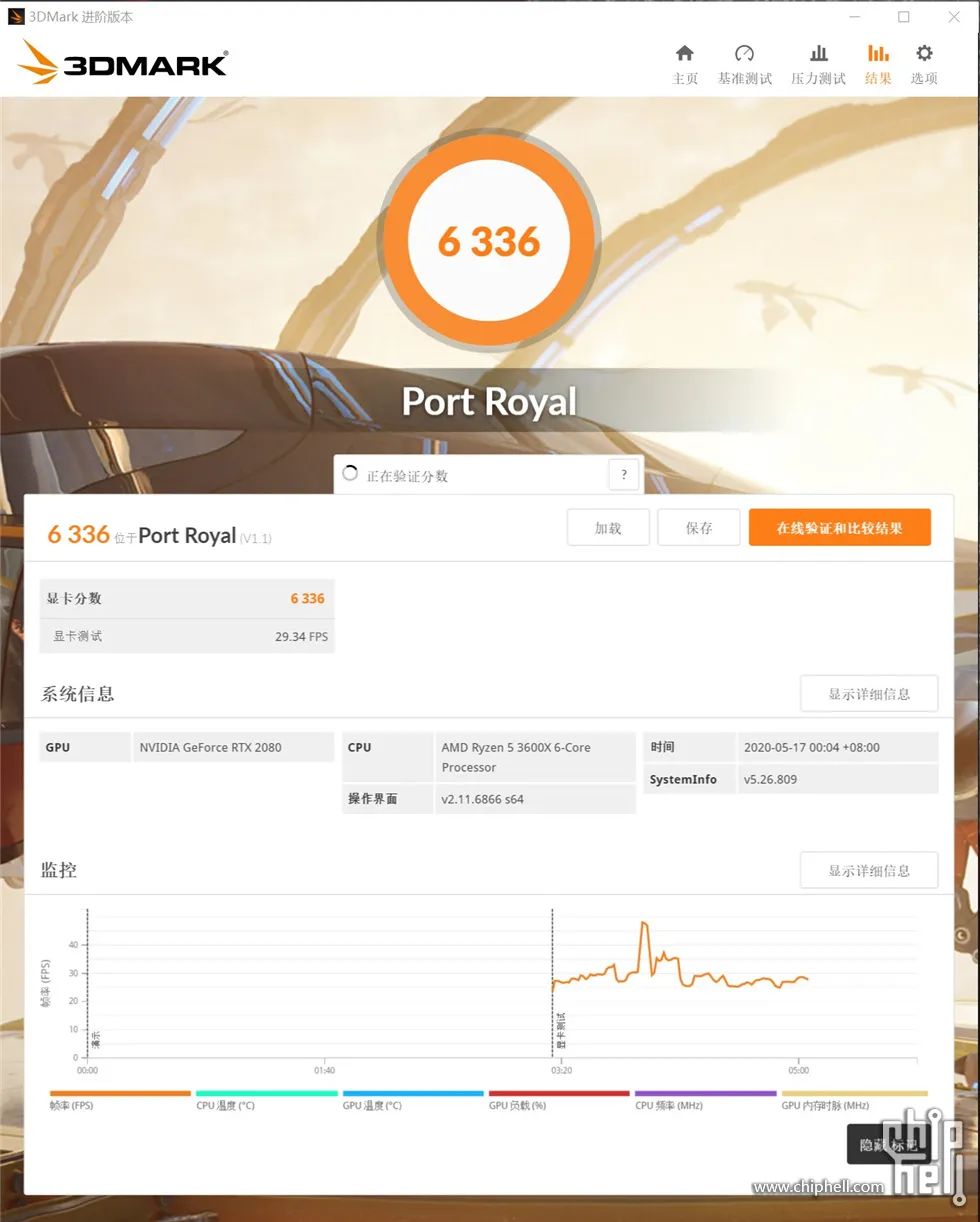Click the Port Royal banner title

(489, 402)
